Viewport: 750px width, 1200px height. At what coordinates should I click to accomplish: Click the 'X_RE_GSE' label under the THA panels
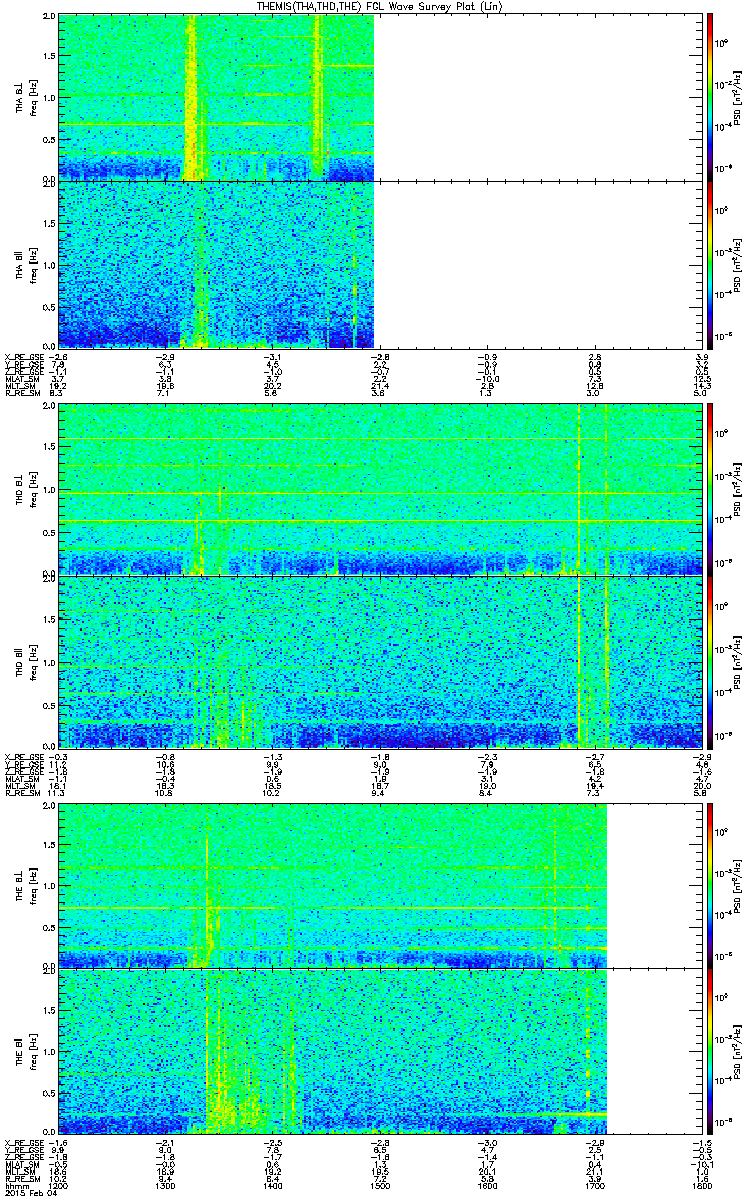(x=24, y=356)
